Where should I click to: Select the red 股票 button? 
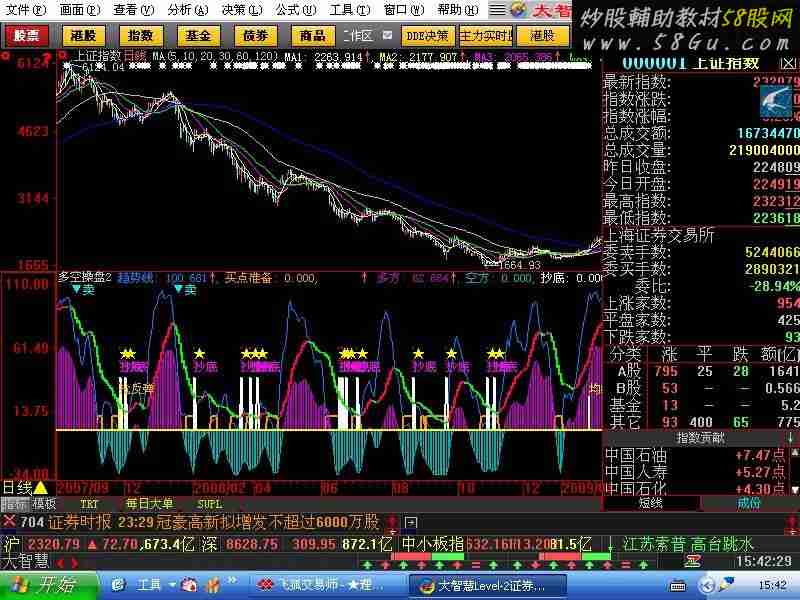coord(27,36)
